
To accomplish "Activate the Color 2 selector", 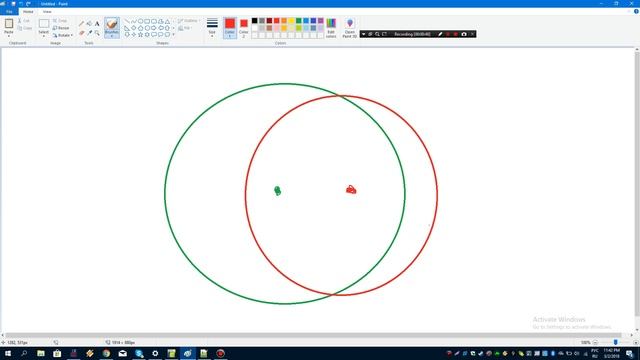I will click(244, 28).
